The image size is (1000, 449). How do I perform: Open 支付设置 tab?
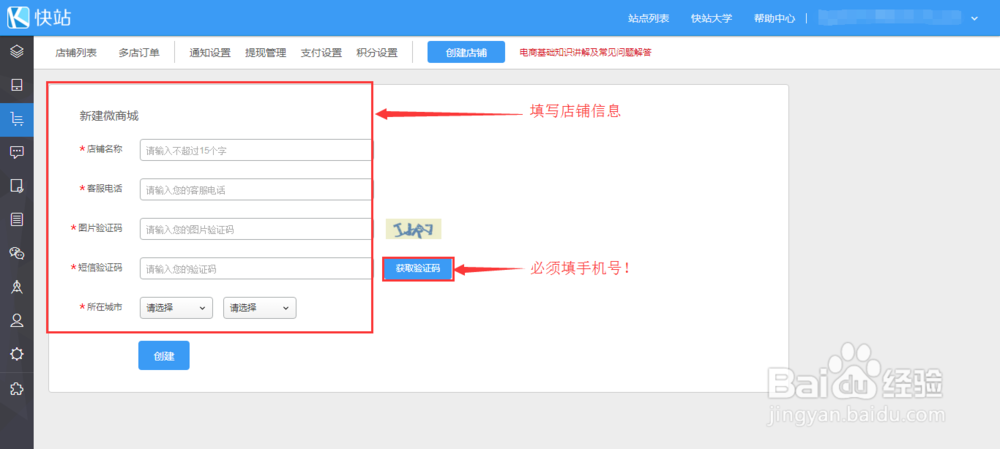pos(321,53)
